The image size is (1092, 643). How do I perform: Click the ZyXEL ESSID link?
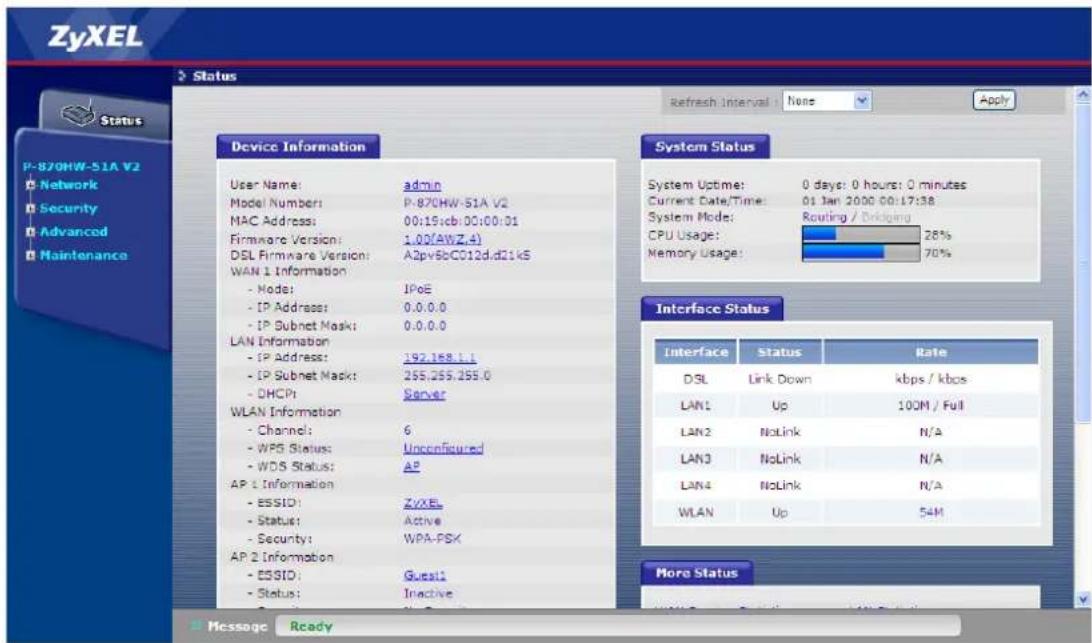[x=423, y=502]
